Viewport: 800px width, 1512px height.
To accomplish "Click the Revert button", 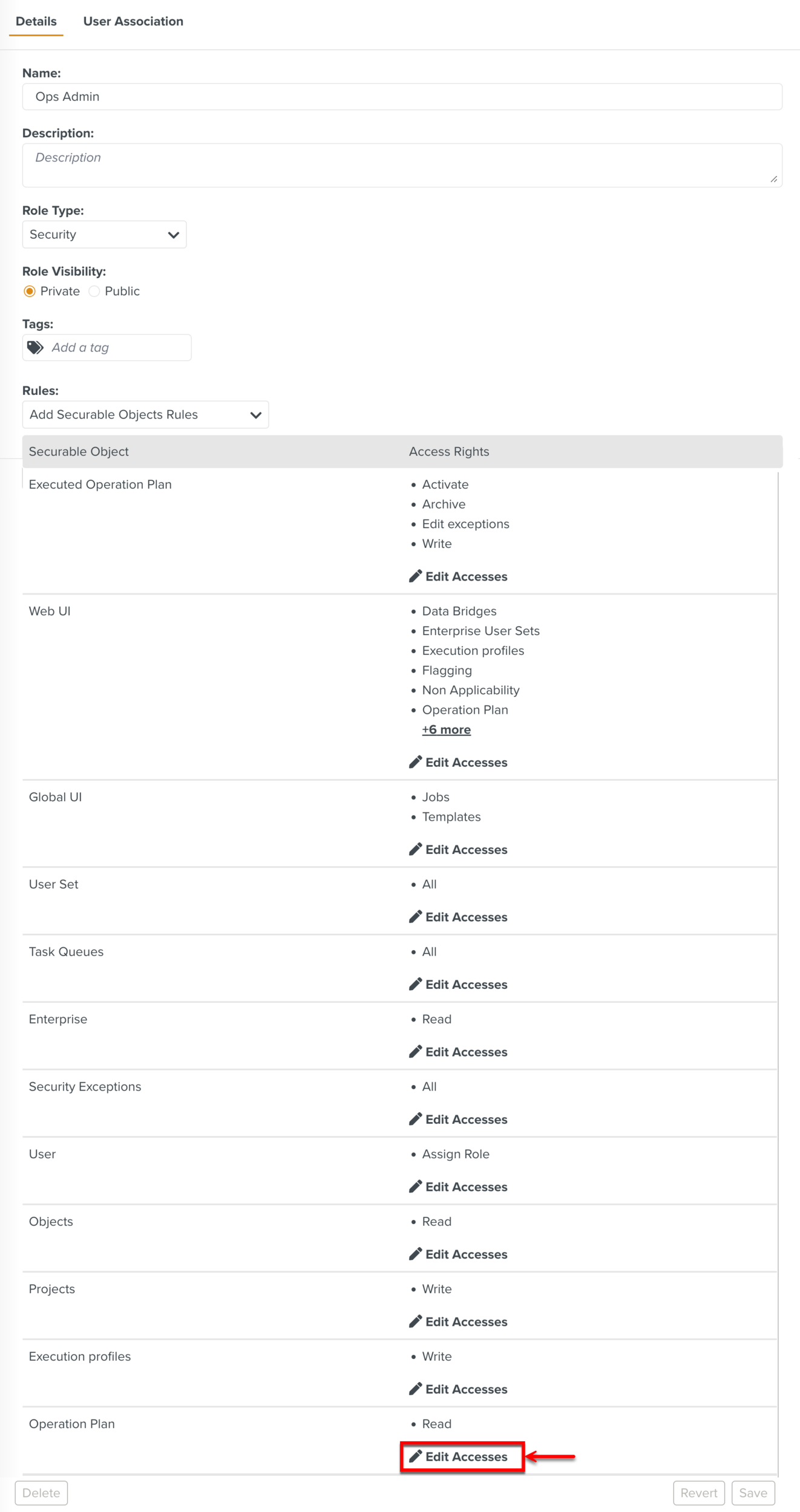I will 698,1493.
